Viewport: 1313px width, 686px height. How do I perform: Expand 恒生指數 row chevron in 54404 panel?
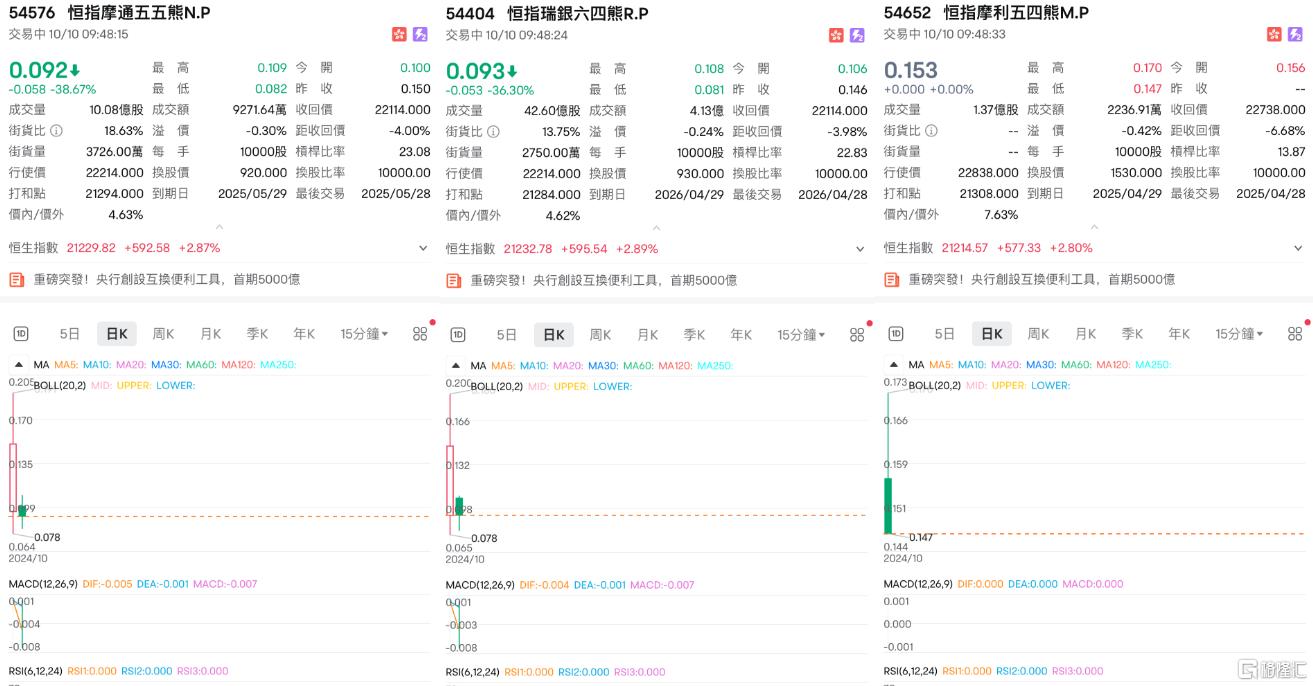[860, 248]
